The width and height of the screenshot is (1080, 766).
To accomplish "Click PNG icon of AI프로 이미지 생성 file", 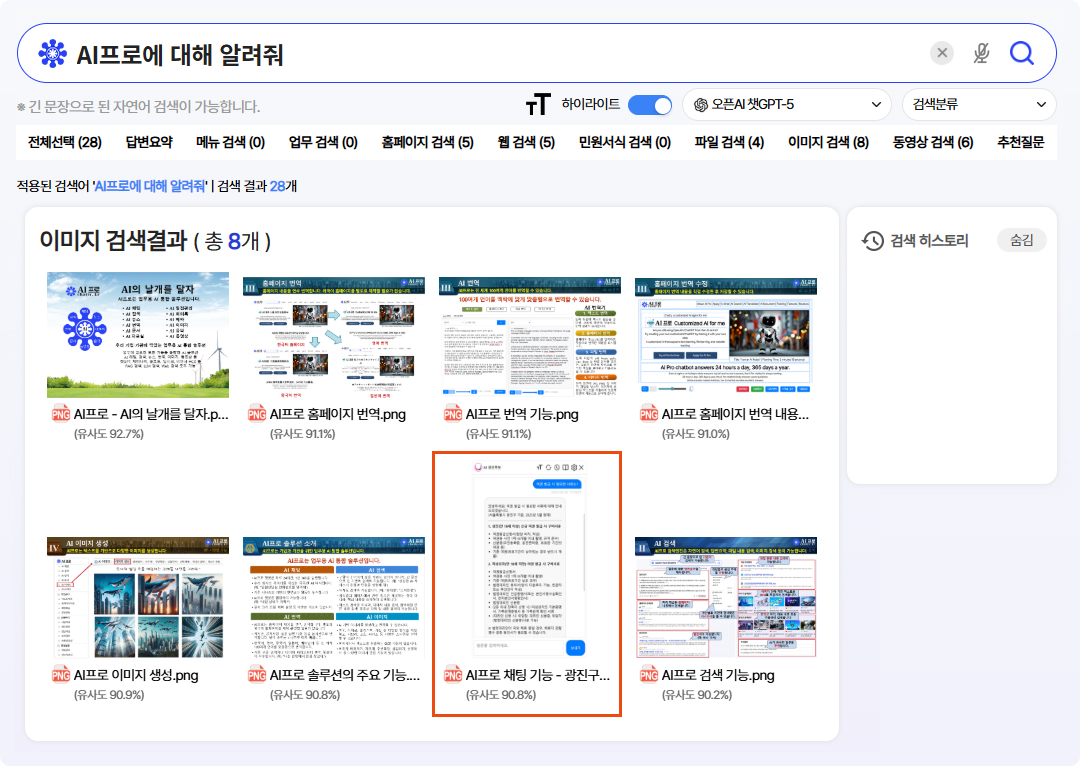I will pos(60,676).
